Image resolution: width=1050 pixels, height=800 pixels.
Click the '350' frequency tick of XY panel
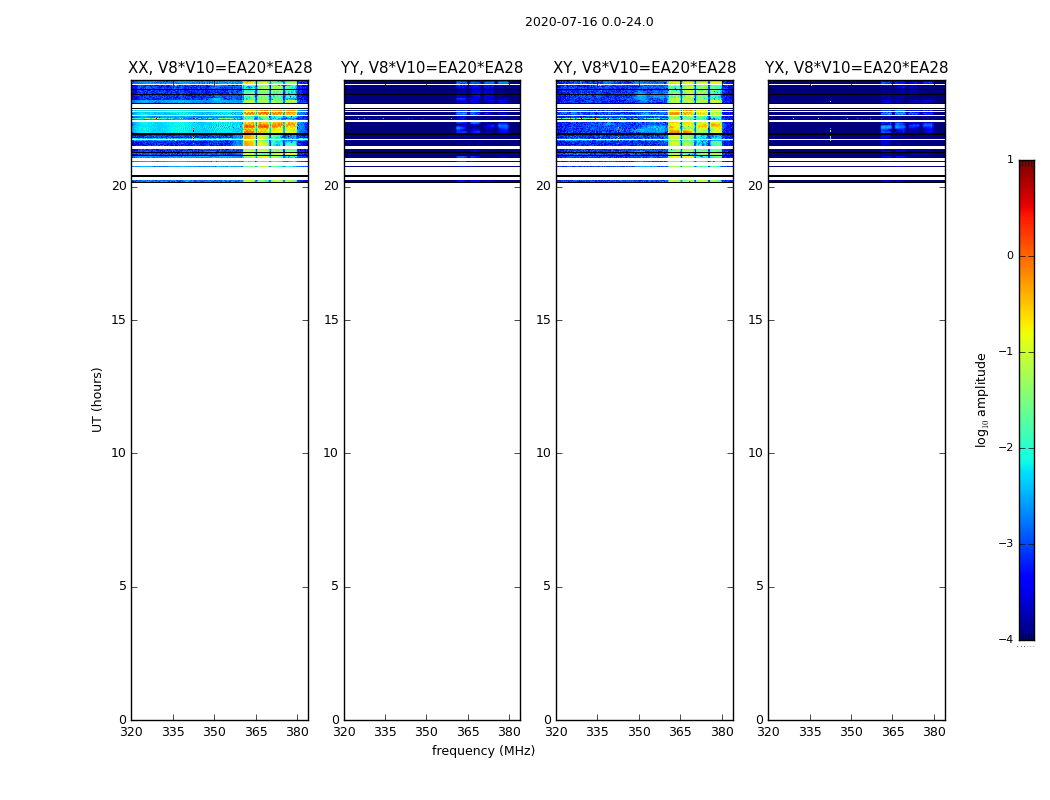(x=639, y=732)
